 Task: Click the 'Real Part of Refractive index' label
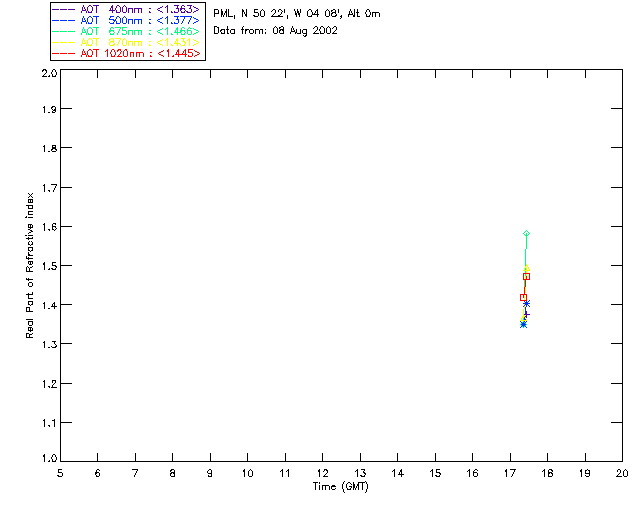click(x=30, y=265)
